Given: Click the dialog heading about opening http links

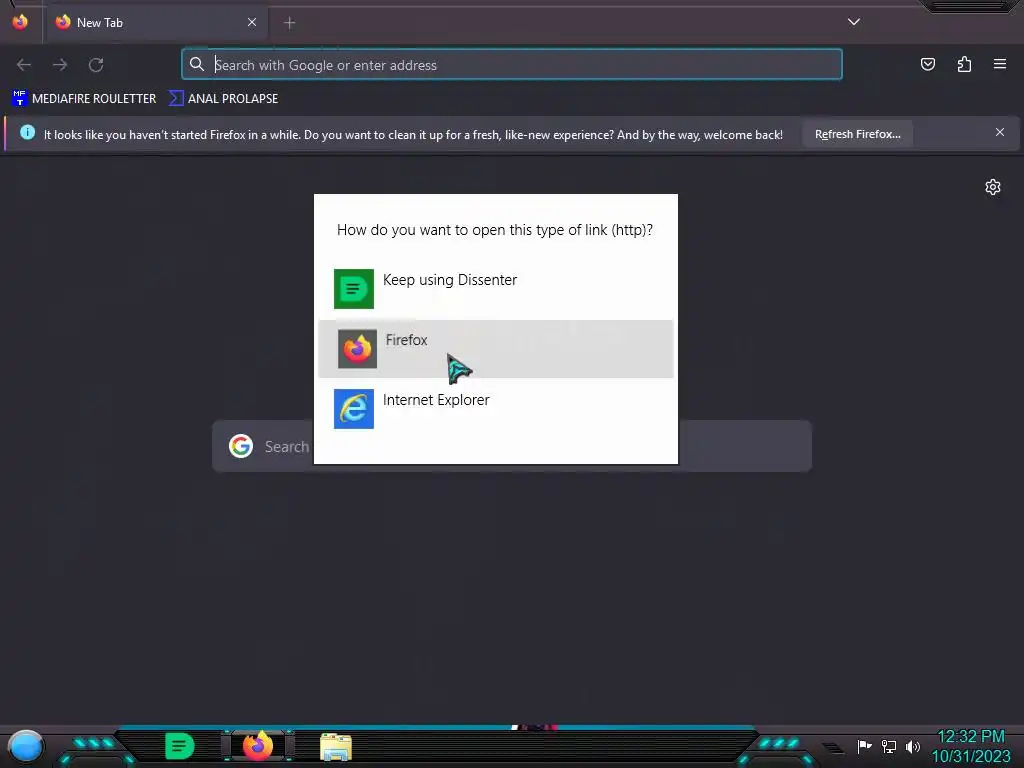Looking at the screenshot, I should [495, 230].
